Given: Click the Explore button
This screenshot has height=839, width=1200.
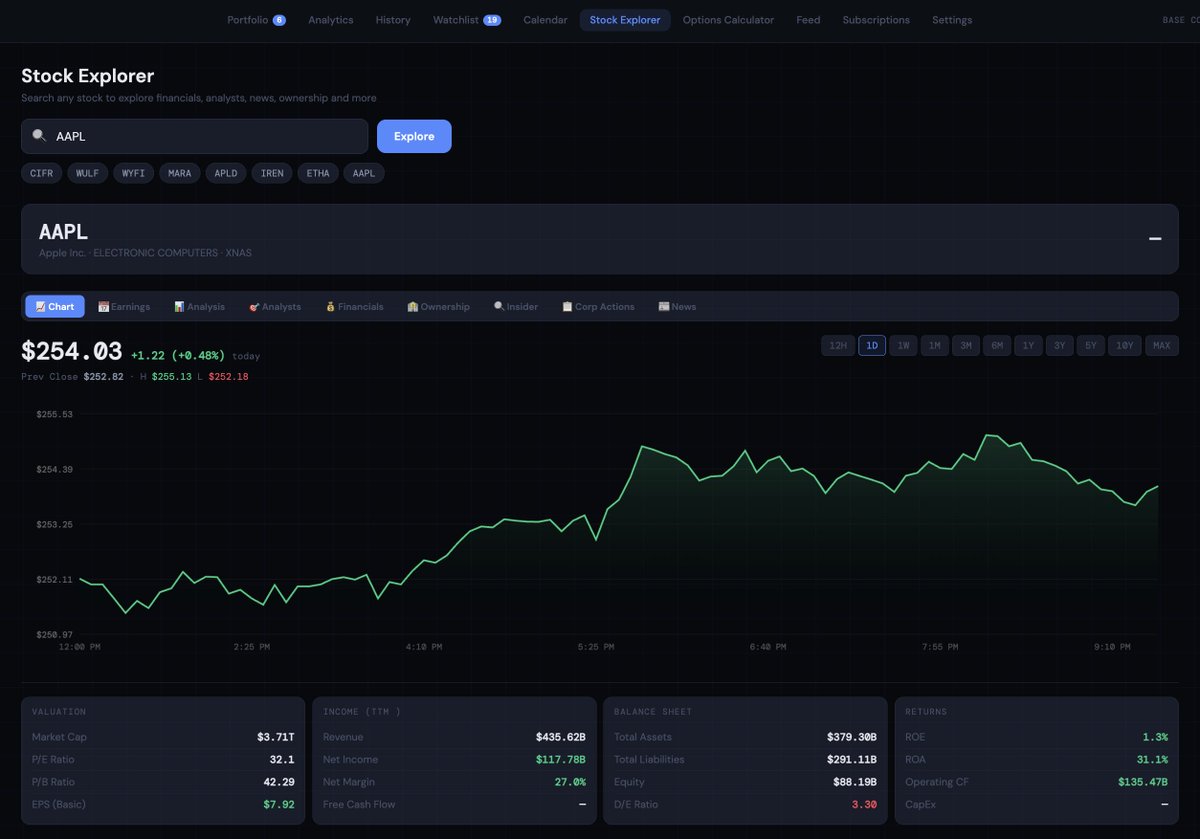Looking at the screenshot, I should pyautogui.click(x=414, y=136).
